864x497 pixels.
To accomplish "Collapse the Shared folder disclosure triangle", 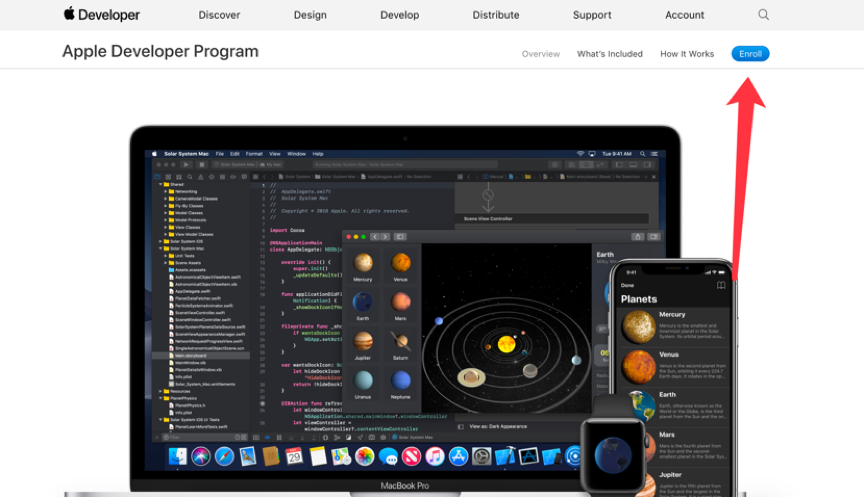I will 161,184.
